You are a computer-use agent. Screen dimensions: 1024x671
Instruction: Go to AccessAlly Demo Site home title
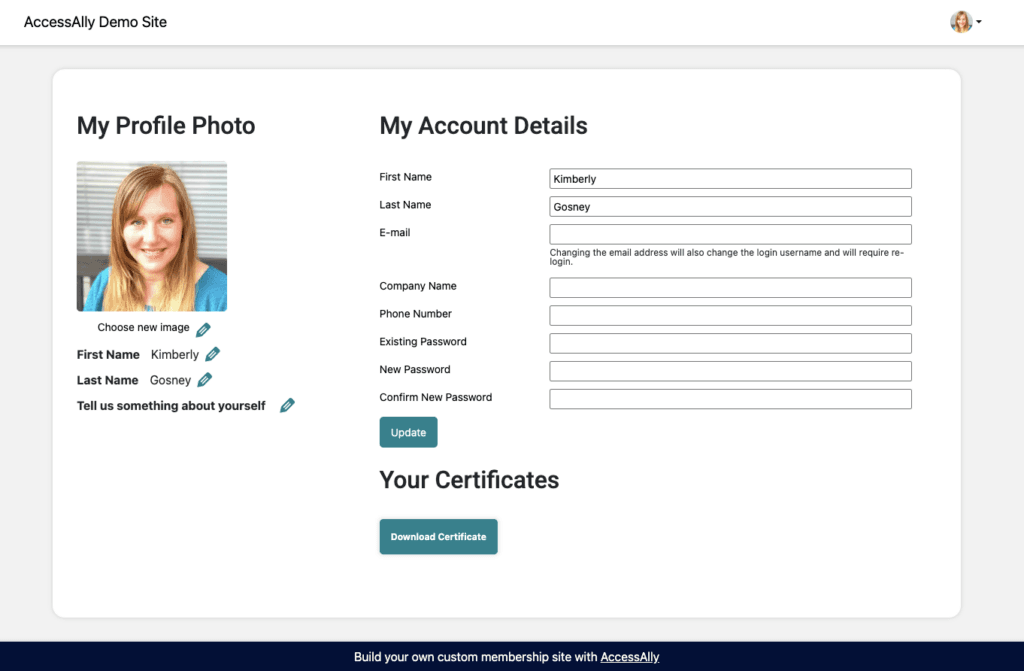coord(95,22)
